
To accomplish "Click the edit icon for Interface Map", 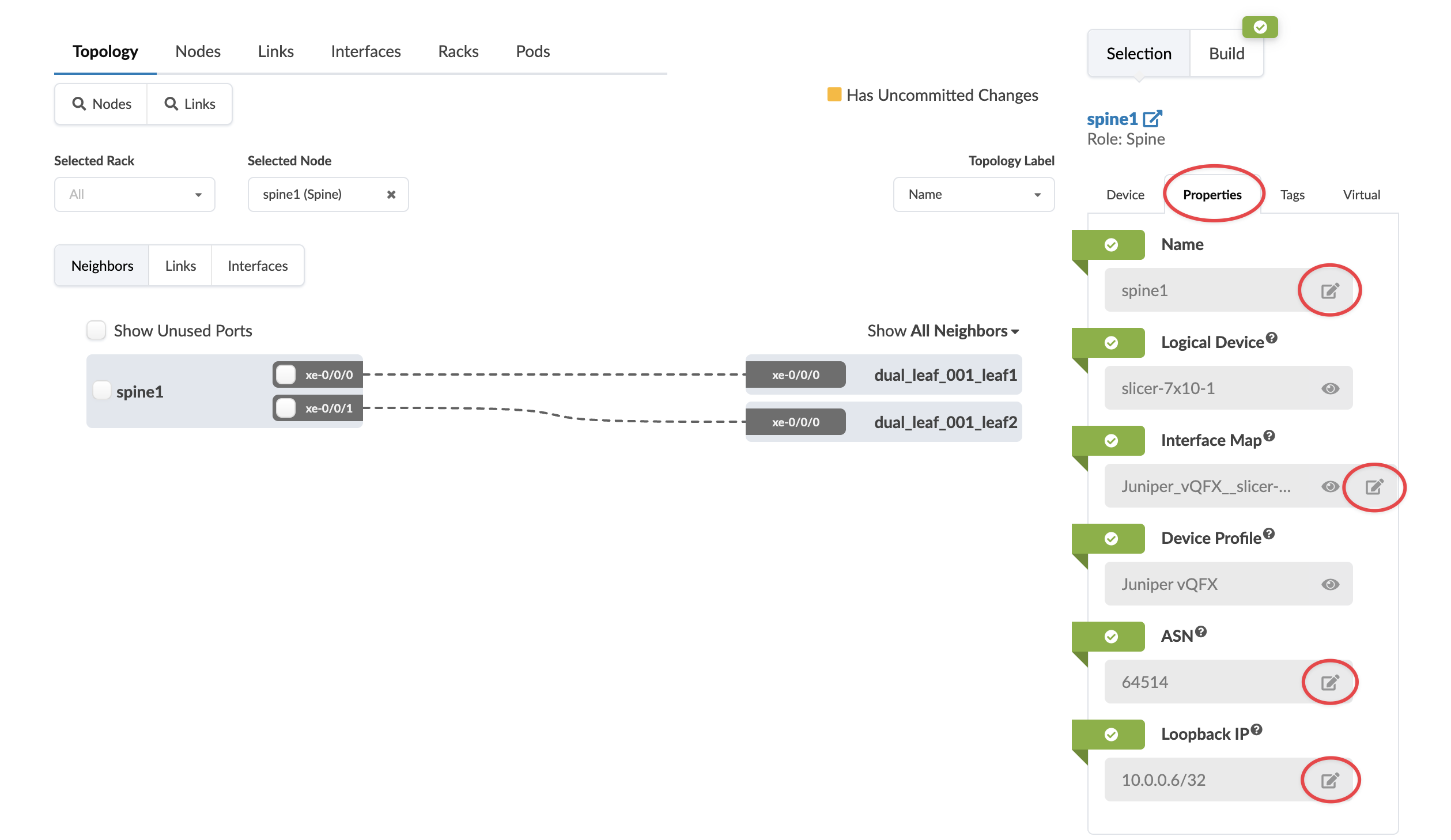I will 1374,487.
